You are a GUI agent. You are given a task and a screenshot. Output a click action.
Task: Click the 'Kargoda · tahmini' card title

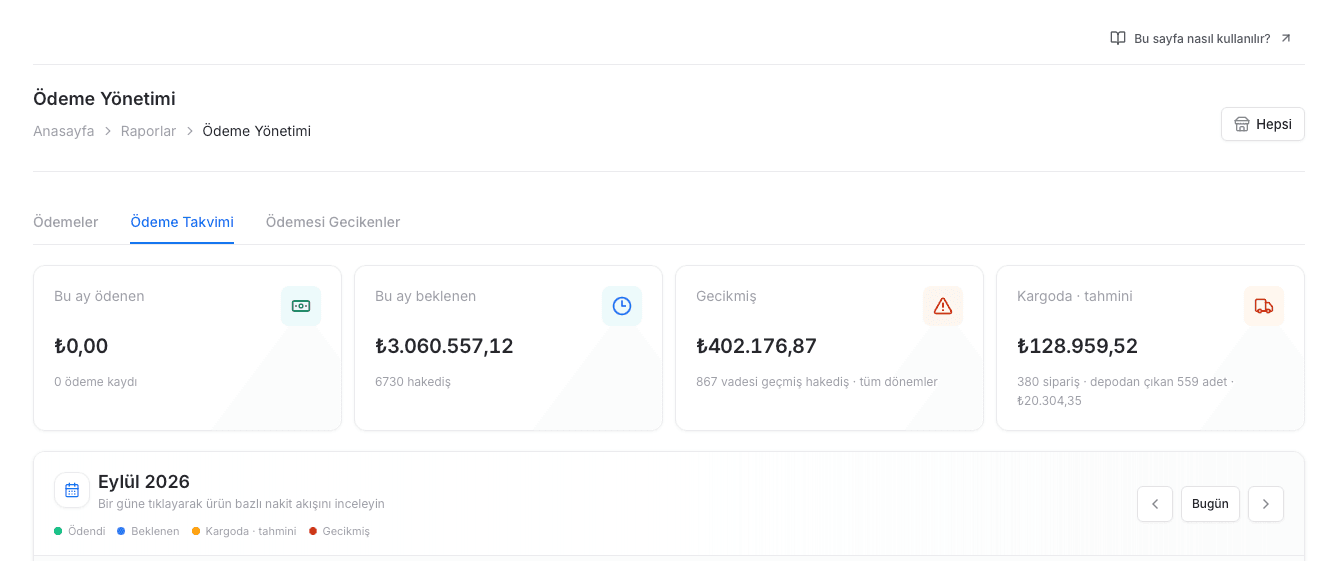1075,296
